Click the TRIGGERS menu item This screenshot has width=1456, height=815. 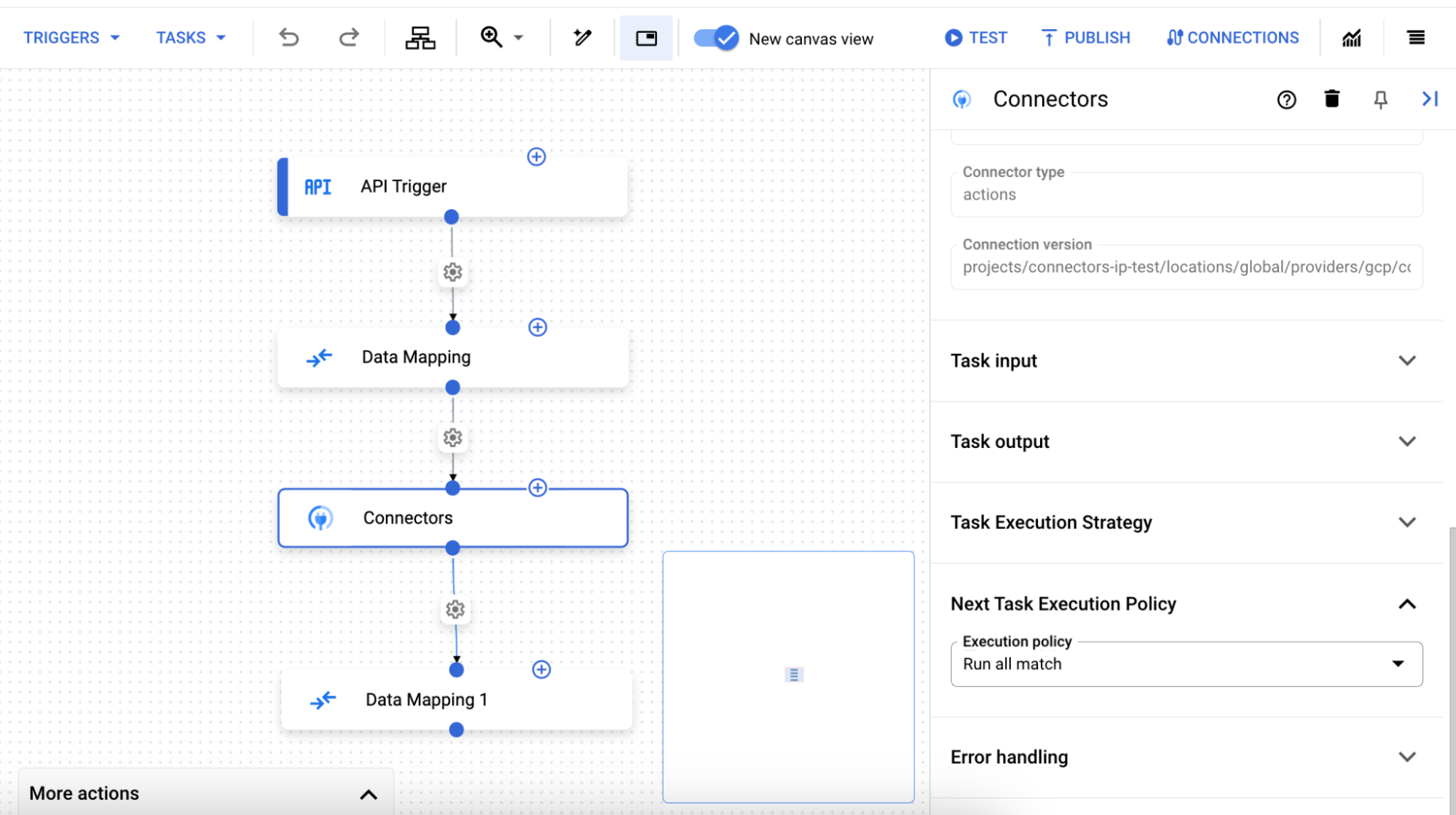63,37
